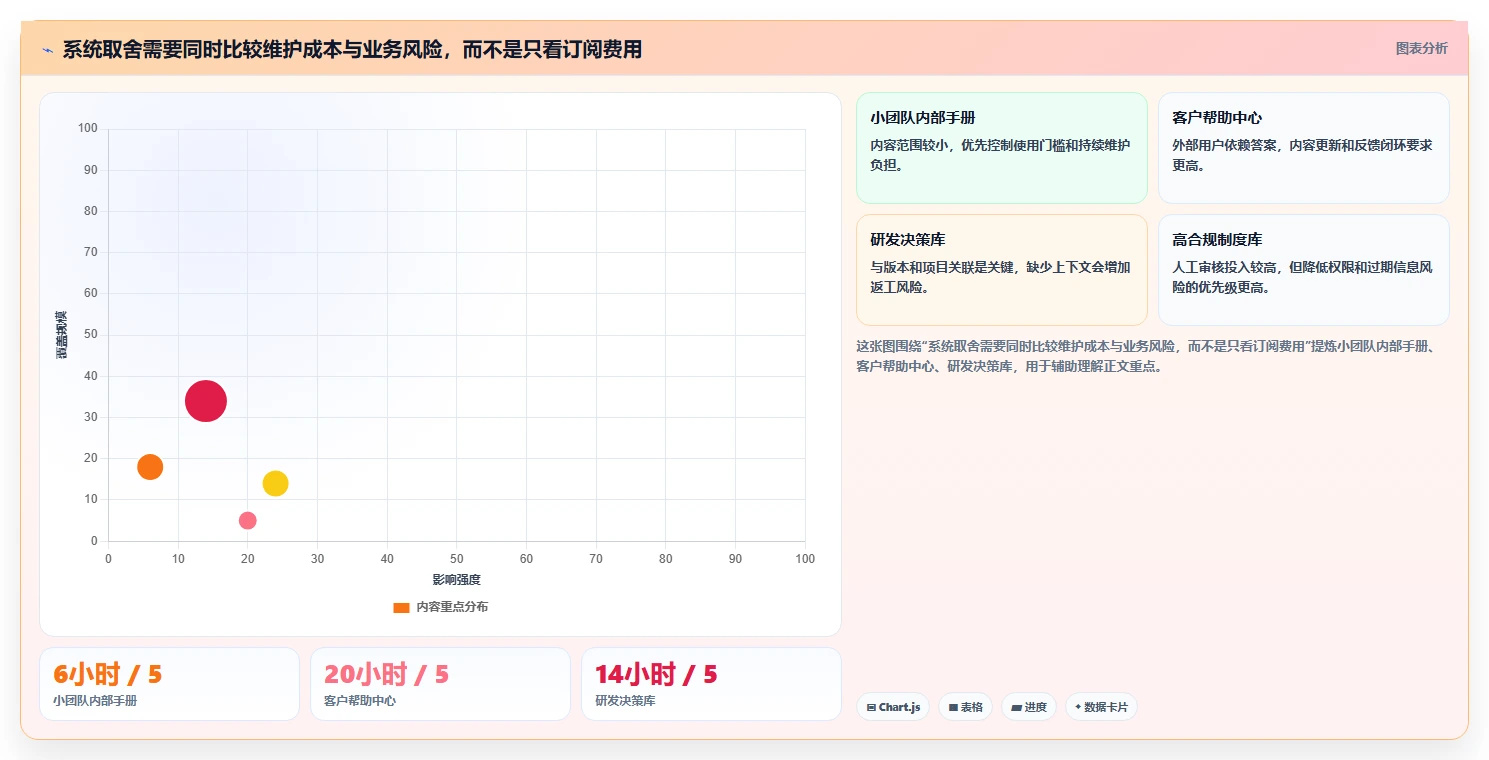Select the 数据卡片 tag chip
1489x760 pixels.
click(1101, 707)
